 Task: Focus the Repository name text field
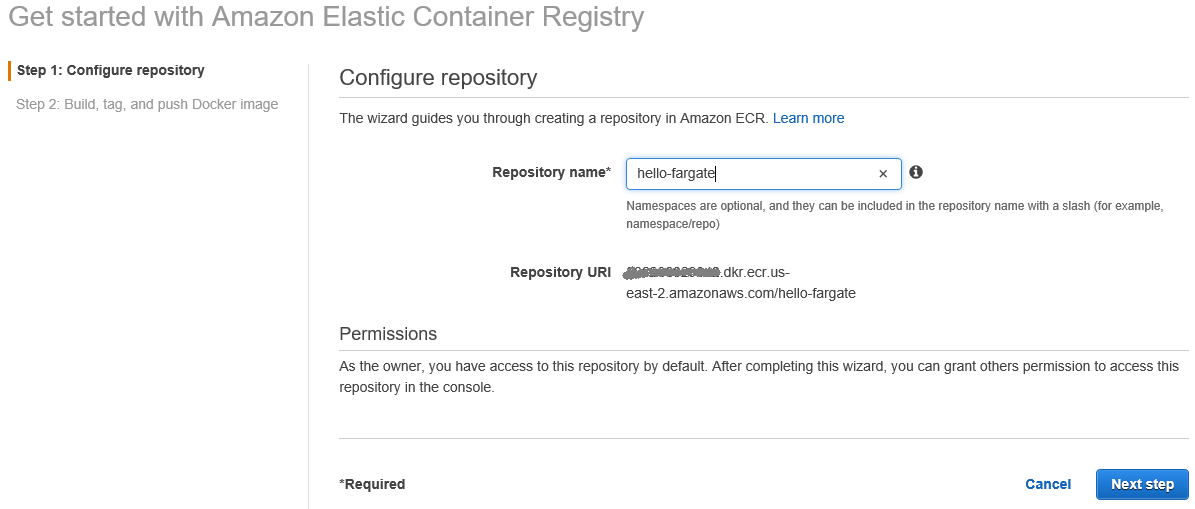[x=750, y=174]
